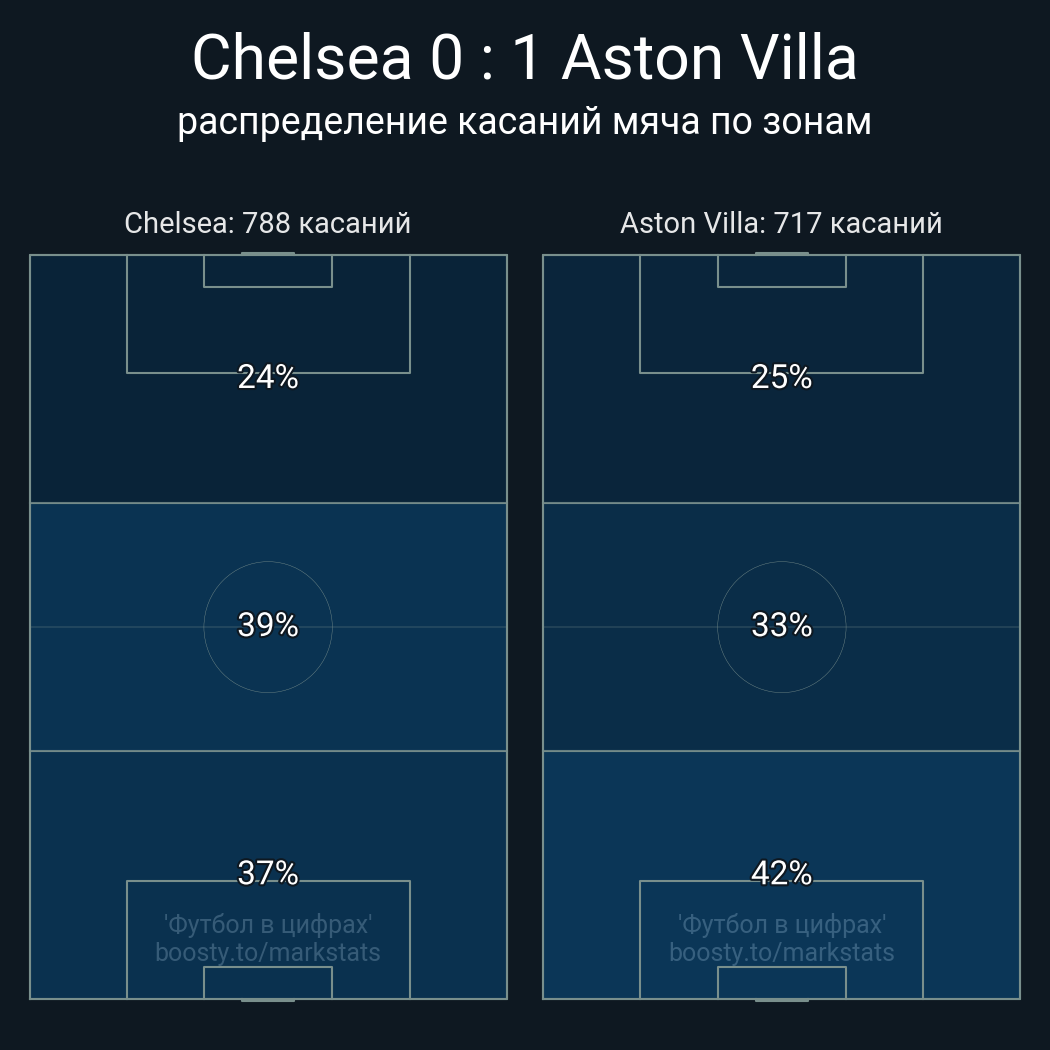The width and height of the screenshot is (1050, 1050).
Task: Click the "Aston Villa: 717 касаний" label
Action: coord(781,223)
